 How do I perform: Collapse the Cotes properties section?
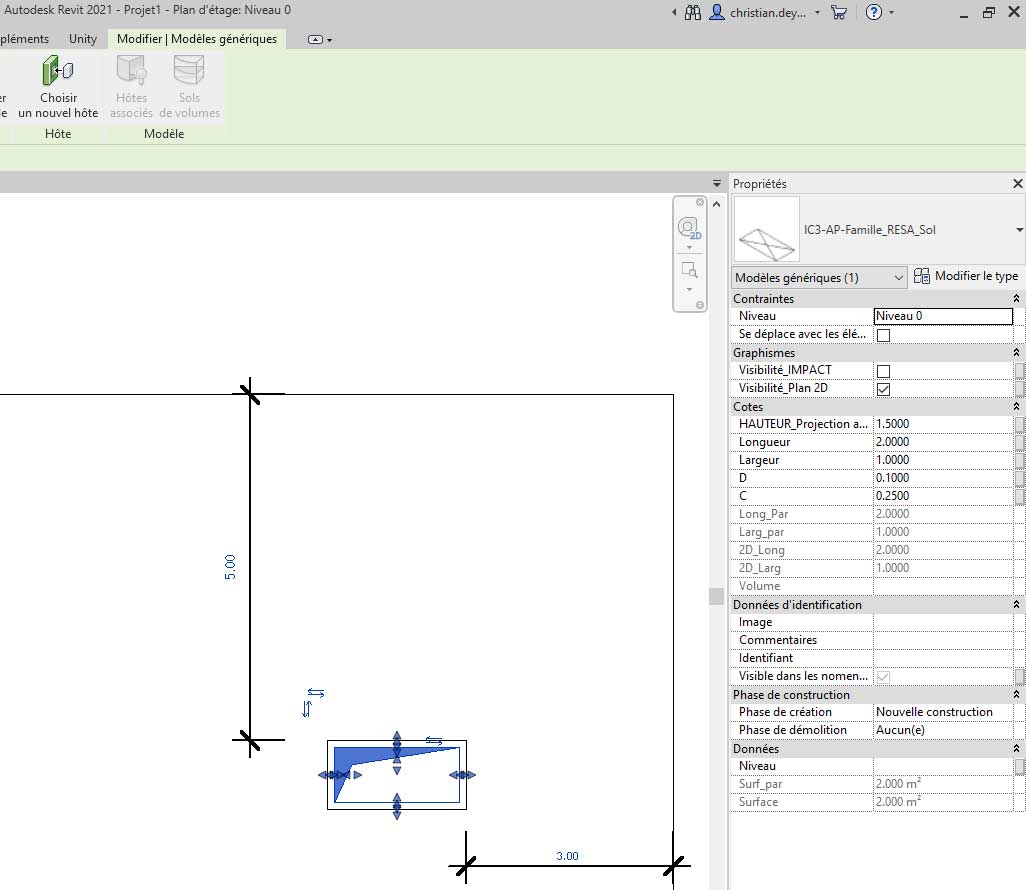tap(1017, 407)
